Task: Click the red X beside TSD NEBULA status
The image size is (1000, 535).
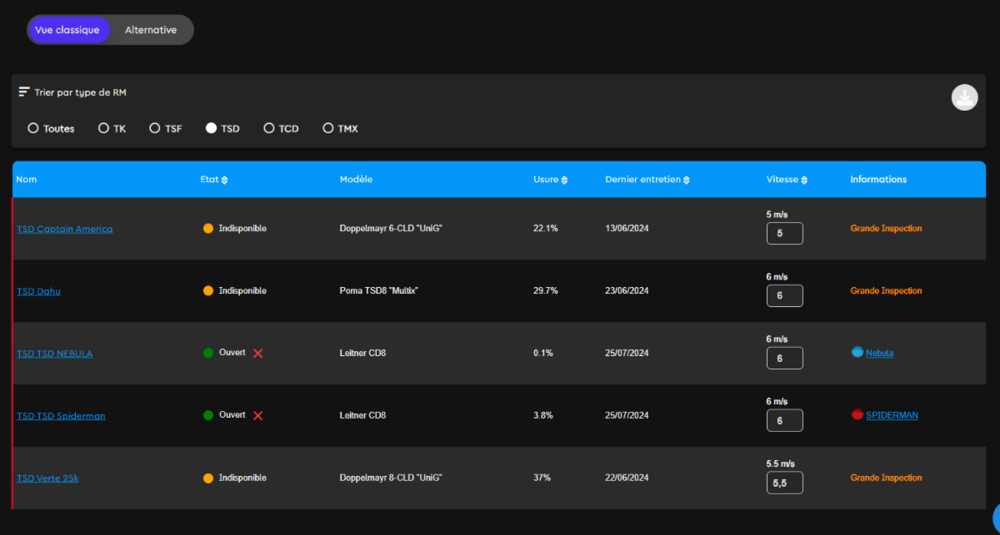Action: click(x=258, y=353)
